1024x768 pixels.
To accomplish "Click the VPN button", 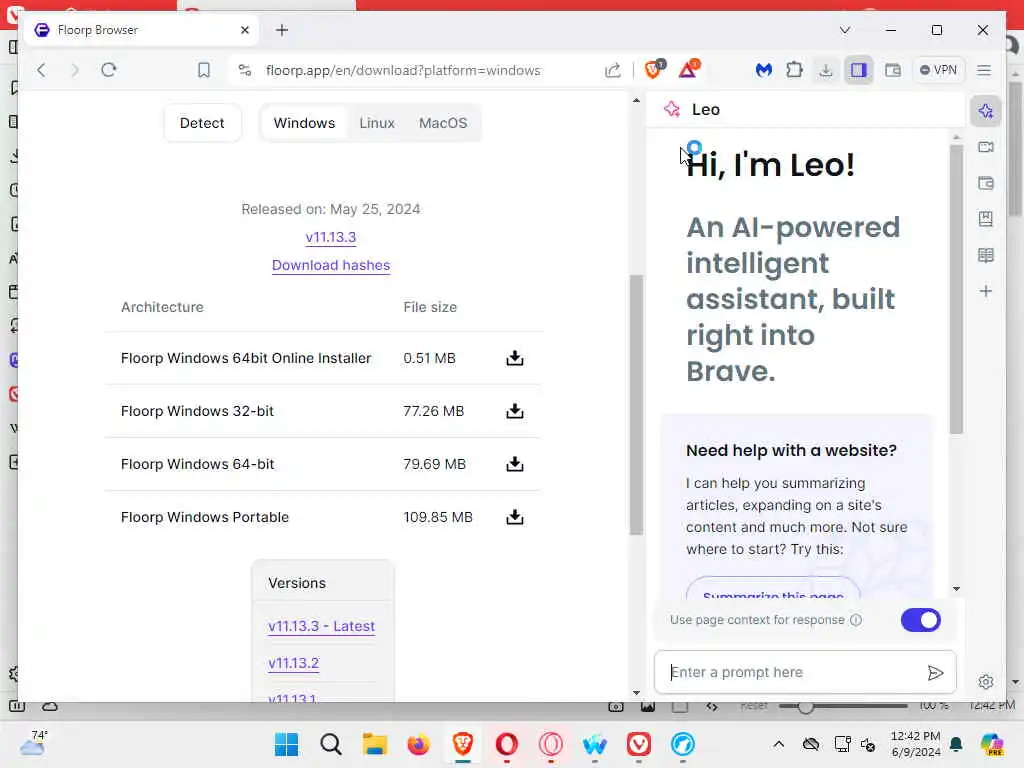I will coord(938,70).
